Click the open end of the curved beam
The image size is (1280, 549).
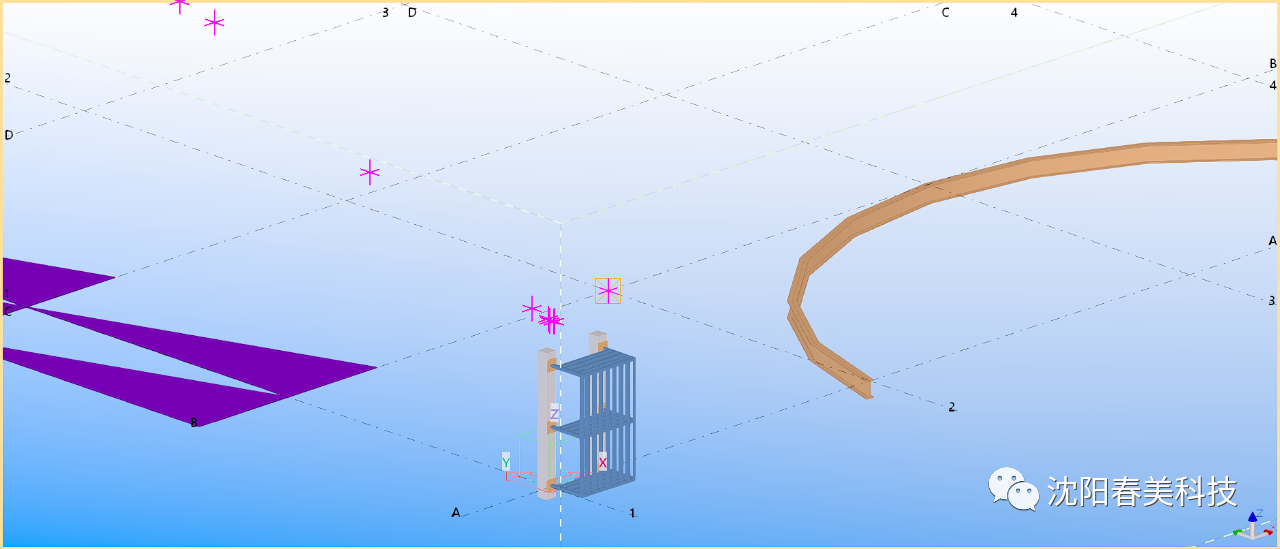(866, 388)
